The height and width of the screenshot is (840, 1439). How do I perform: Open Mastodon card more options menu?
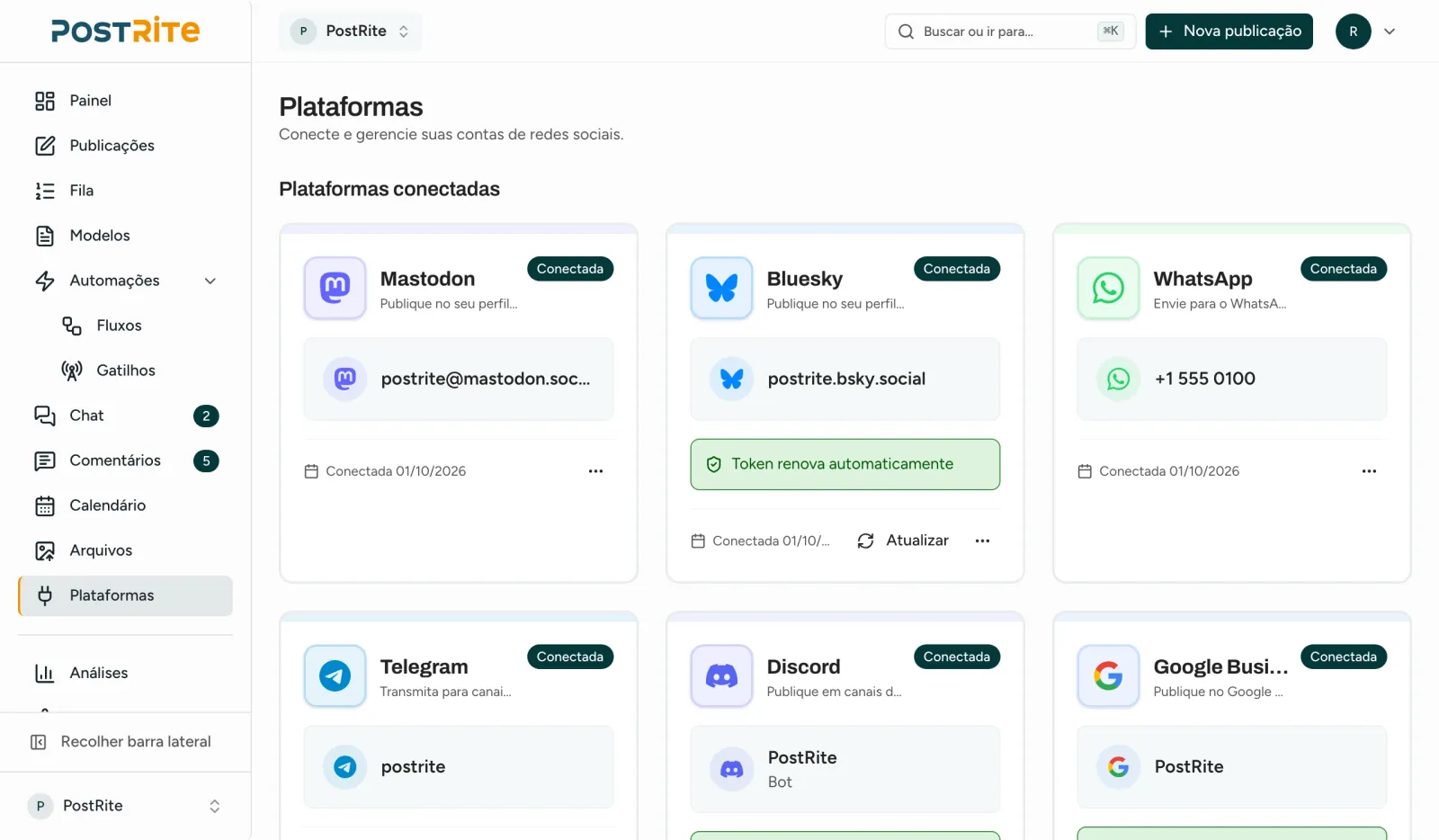coord(595,471)
